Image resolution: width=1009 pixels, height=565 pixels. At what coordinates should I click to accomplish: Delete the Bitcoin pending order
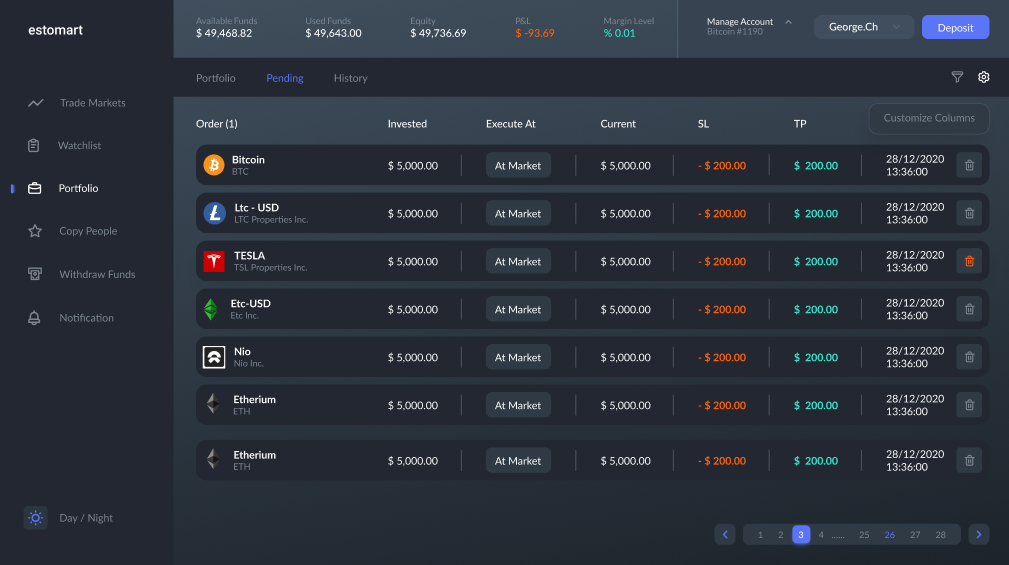click(969, 166)
